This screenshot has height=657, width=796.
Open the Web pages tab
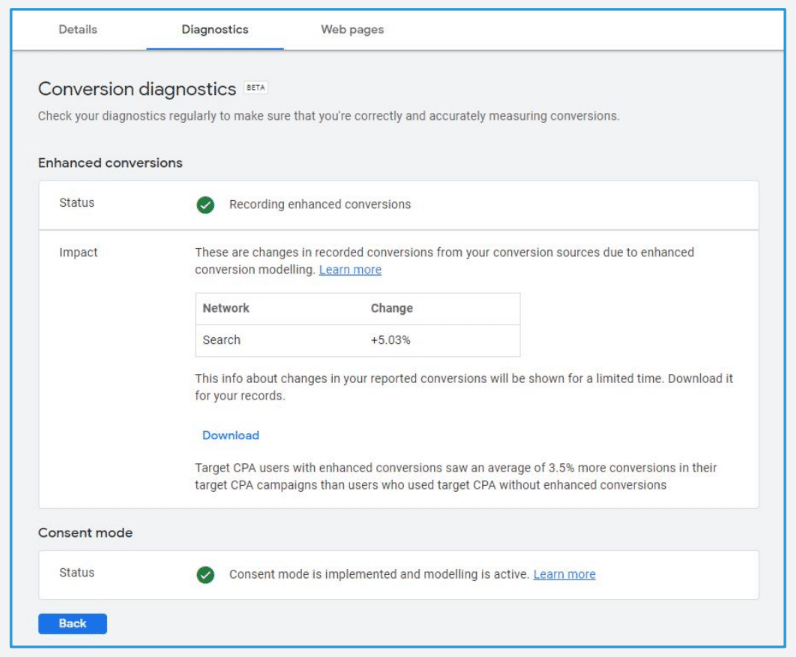[x=352, y=29]
